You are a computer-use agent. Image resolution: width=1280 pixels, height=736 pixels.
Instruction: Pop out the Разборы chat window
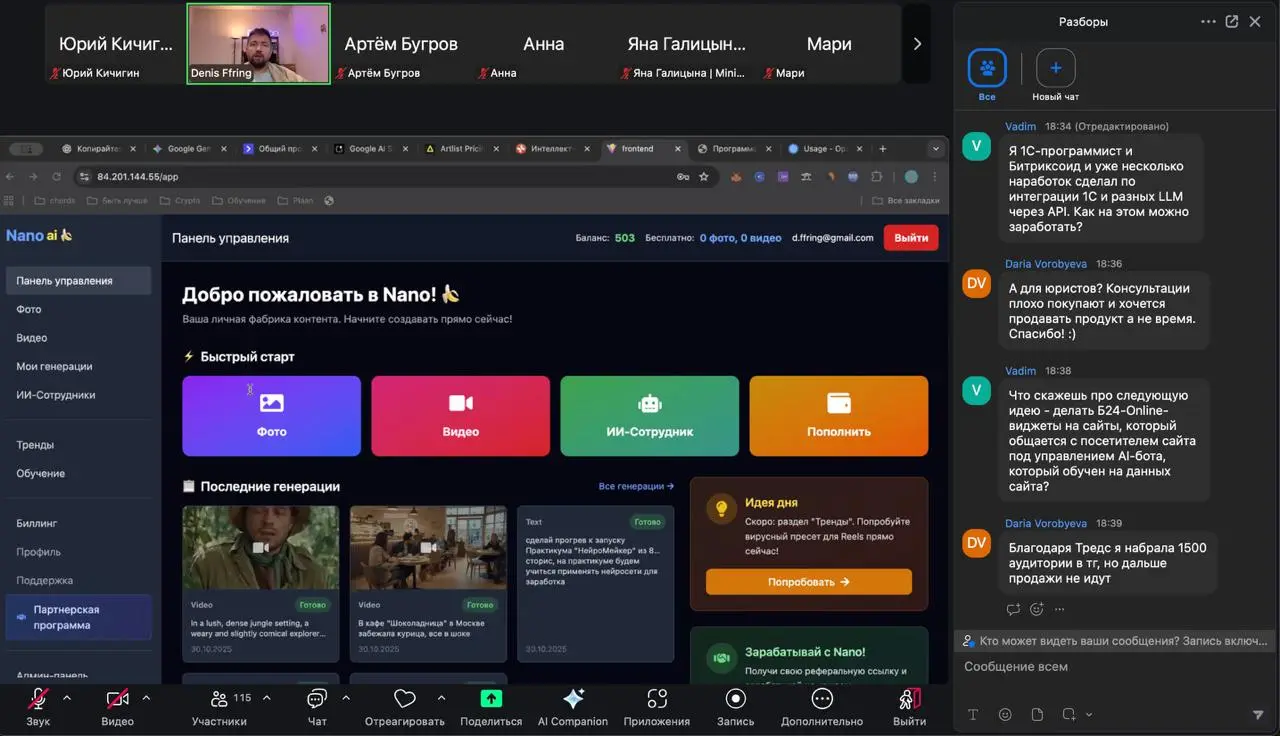click(x=1232, y=21)
